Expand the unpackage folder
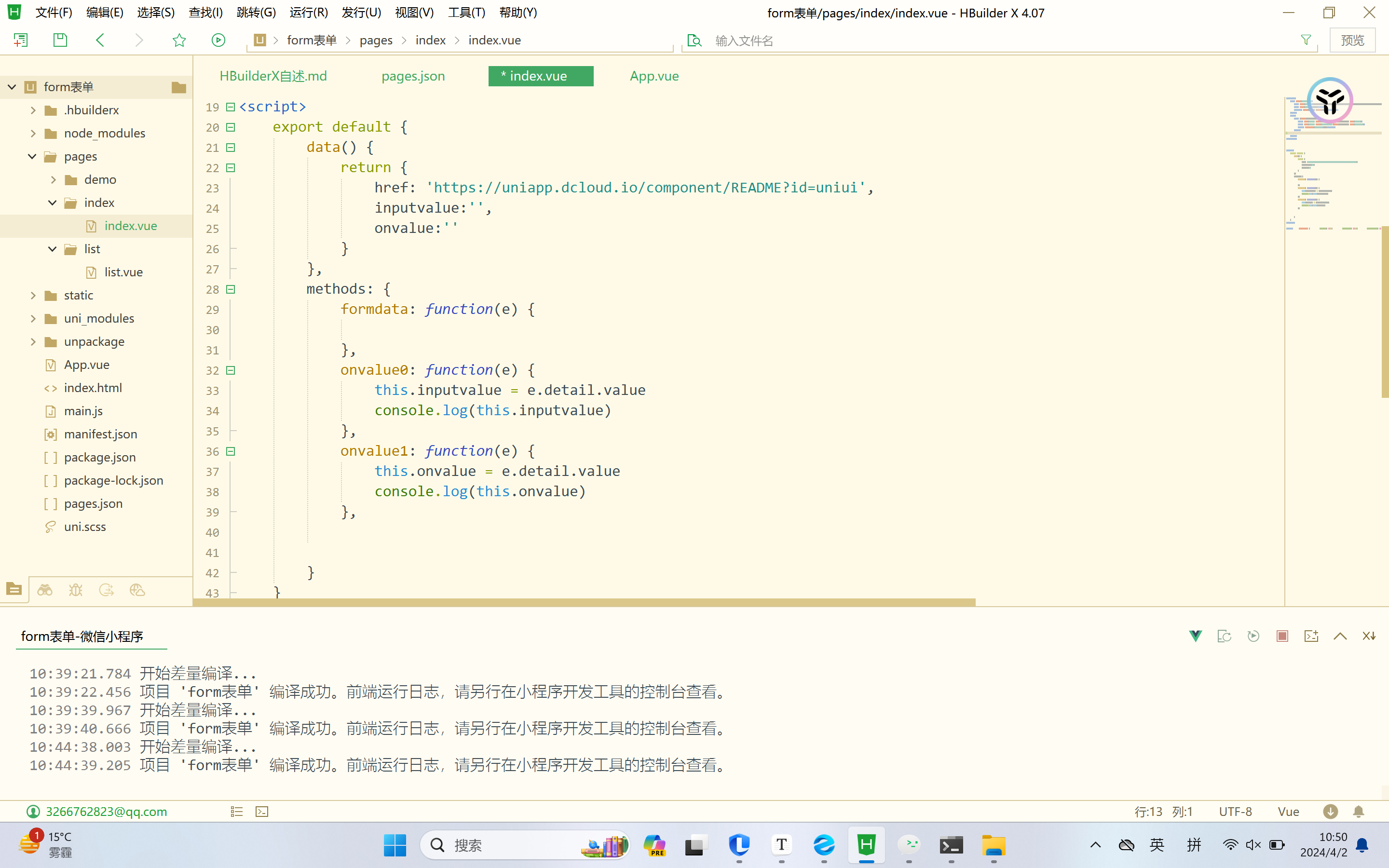This screenshot has height=868, width=1389. pyautogui.click(x=33, y=341)
